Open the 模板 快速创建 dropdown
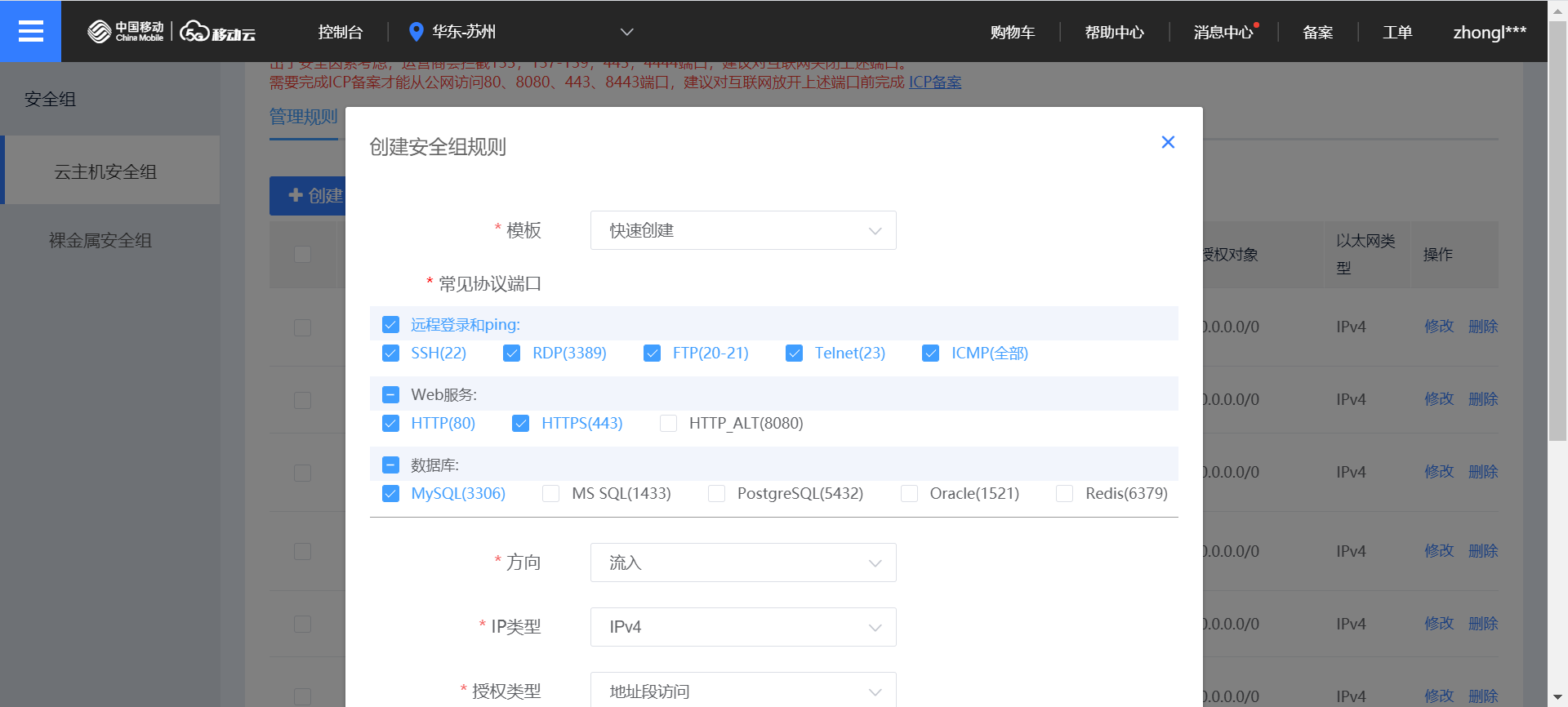This screenshot has width=1568, height=707. point(743,230)
